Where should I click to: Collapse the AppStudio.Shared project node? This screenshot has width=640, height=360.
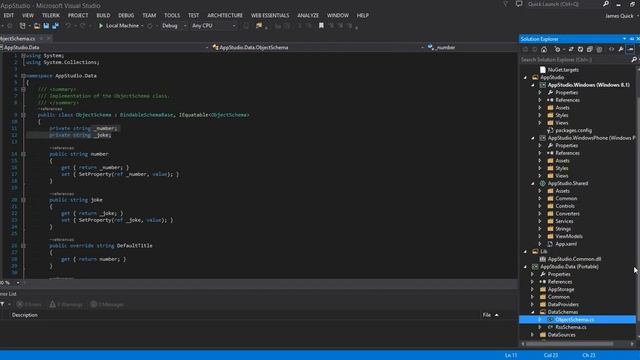coord(533,184)
